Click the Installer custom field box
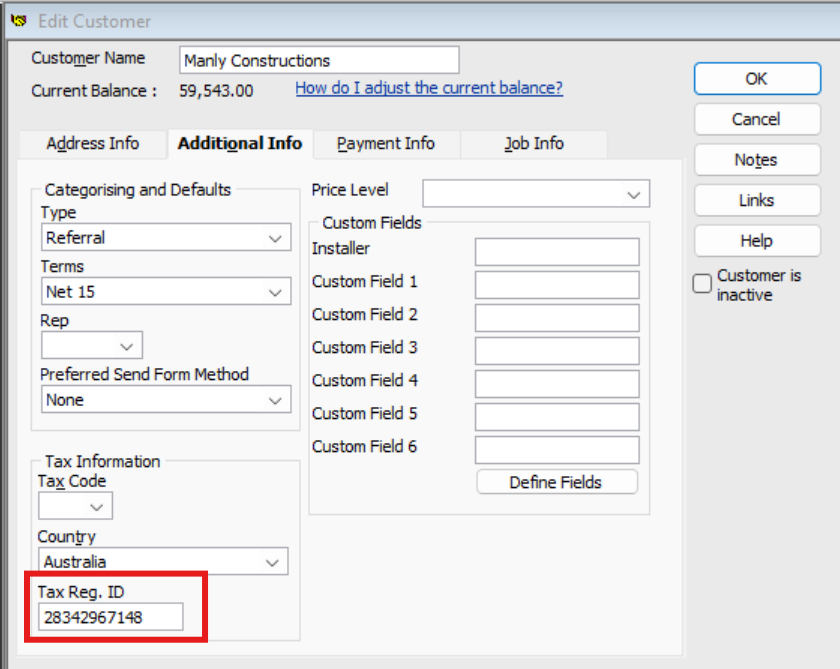Viewport: 840px width, 669px height. (557, 252)
